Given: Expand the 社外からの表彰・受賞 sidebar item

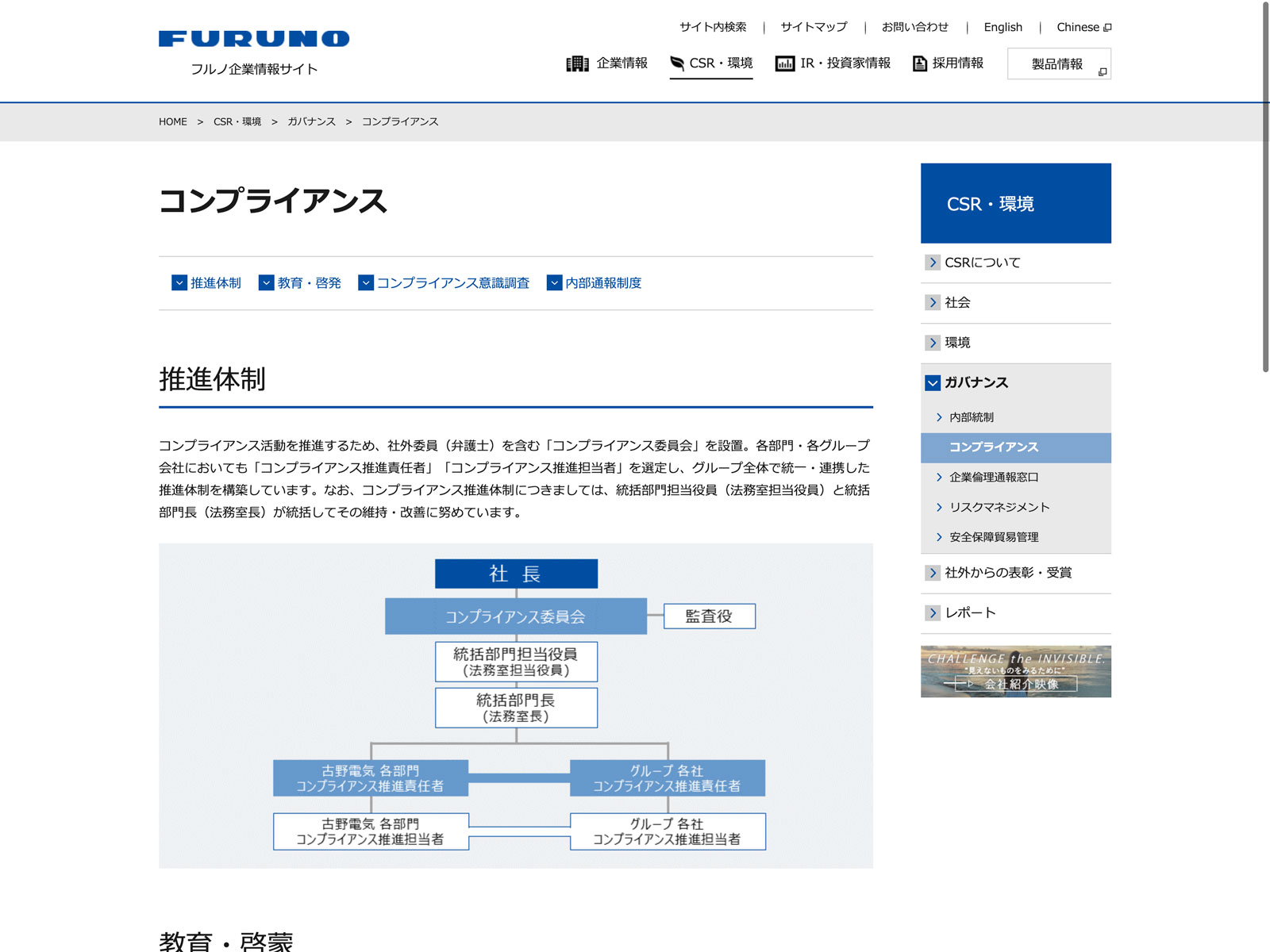Looking at the screenshot, I should coord(933,573).
